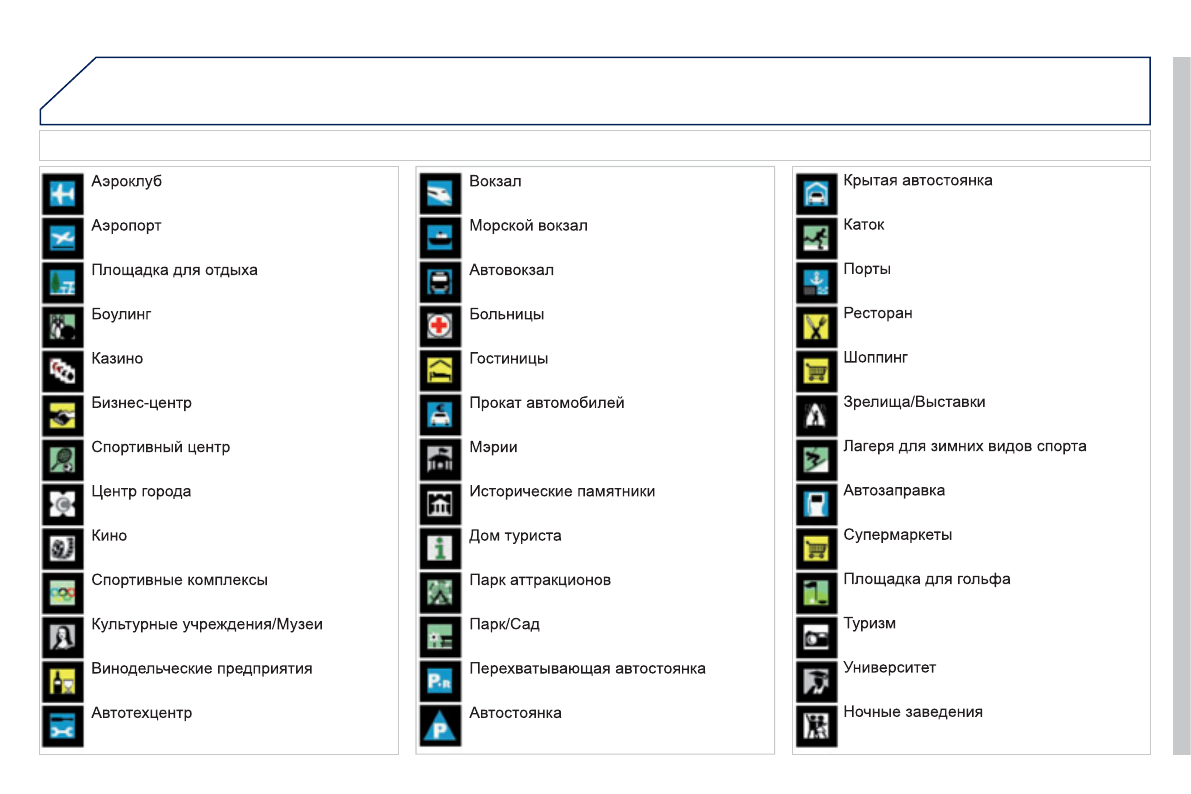Click the Автотехцентр wrench icon
This screenshot has height=794, width=1191.
tap(62, 726)
